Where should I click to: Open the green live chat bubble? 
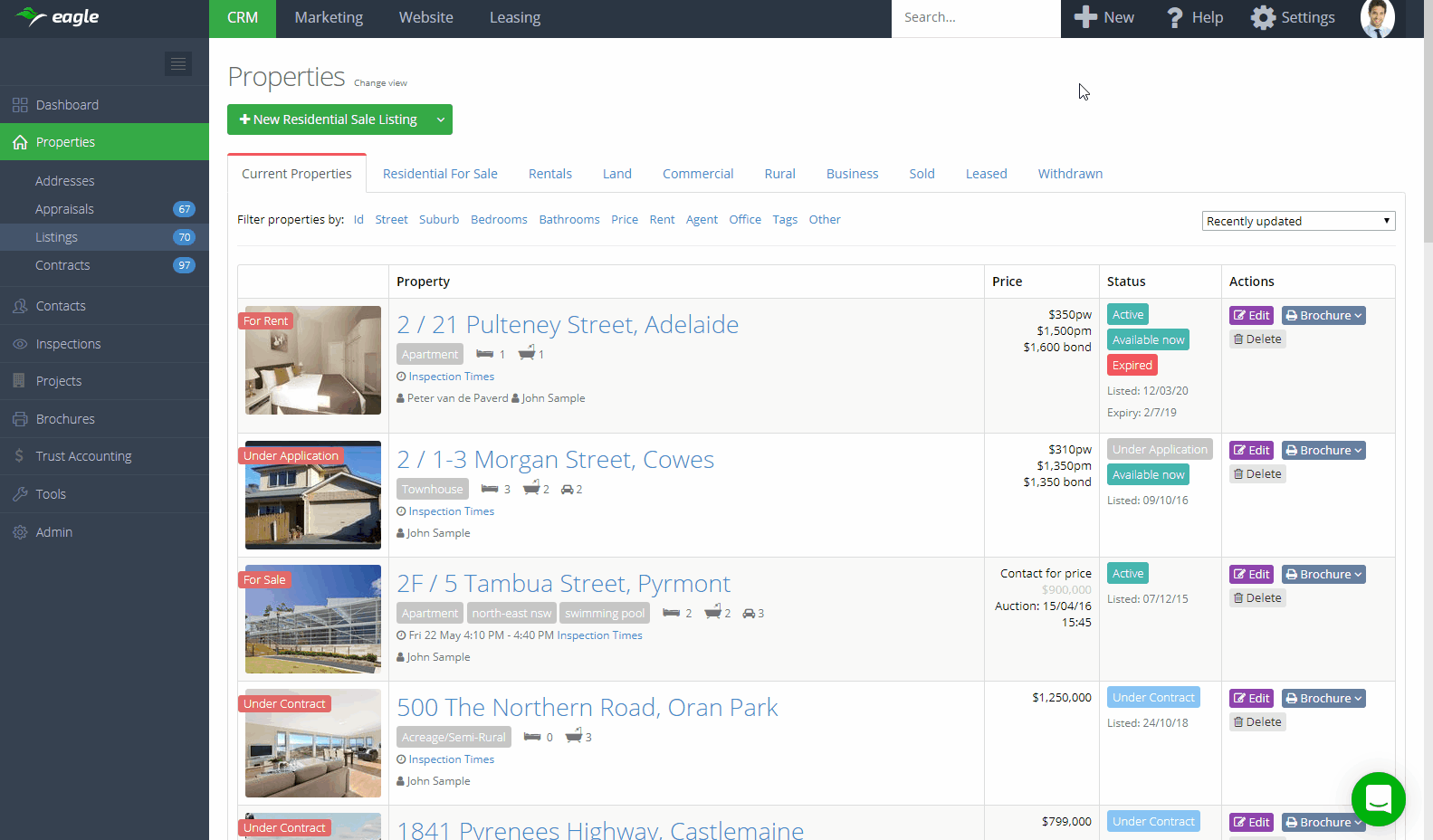click(1378, 798)
